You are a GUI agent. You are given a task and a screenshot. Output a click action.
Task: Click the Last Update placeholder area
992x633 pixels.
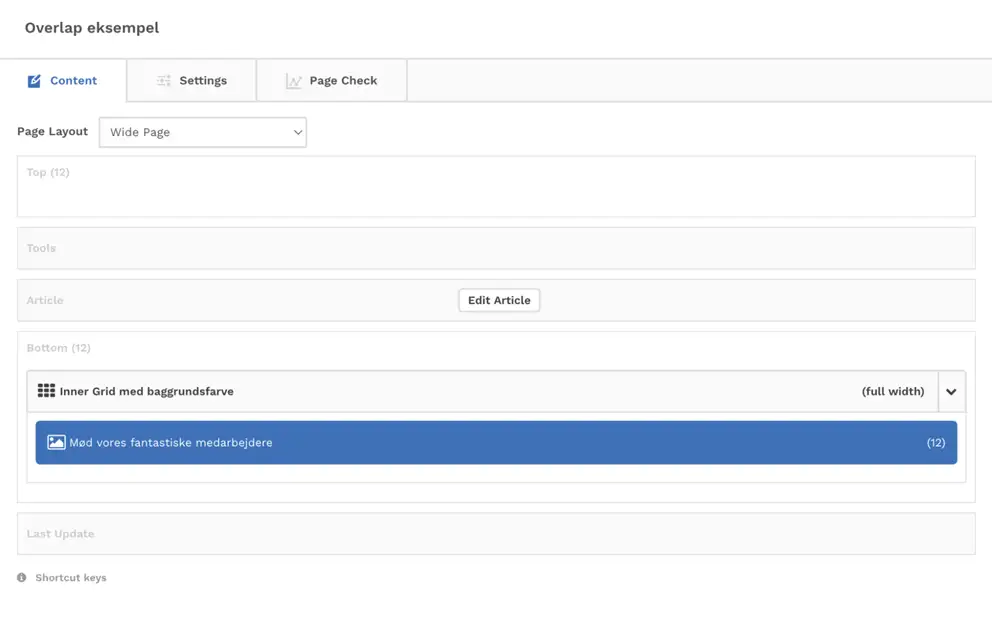[x=496, y=534]
